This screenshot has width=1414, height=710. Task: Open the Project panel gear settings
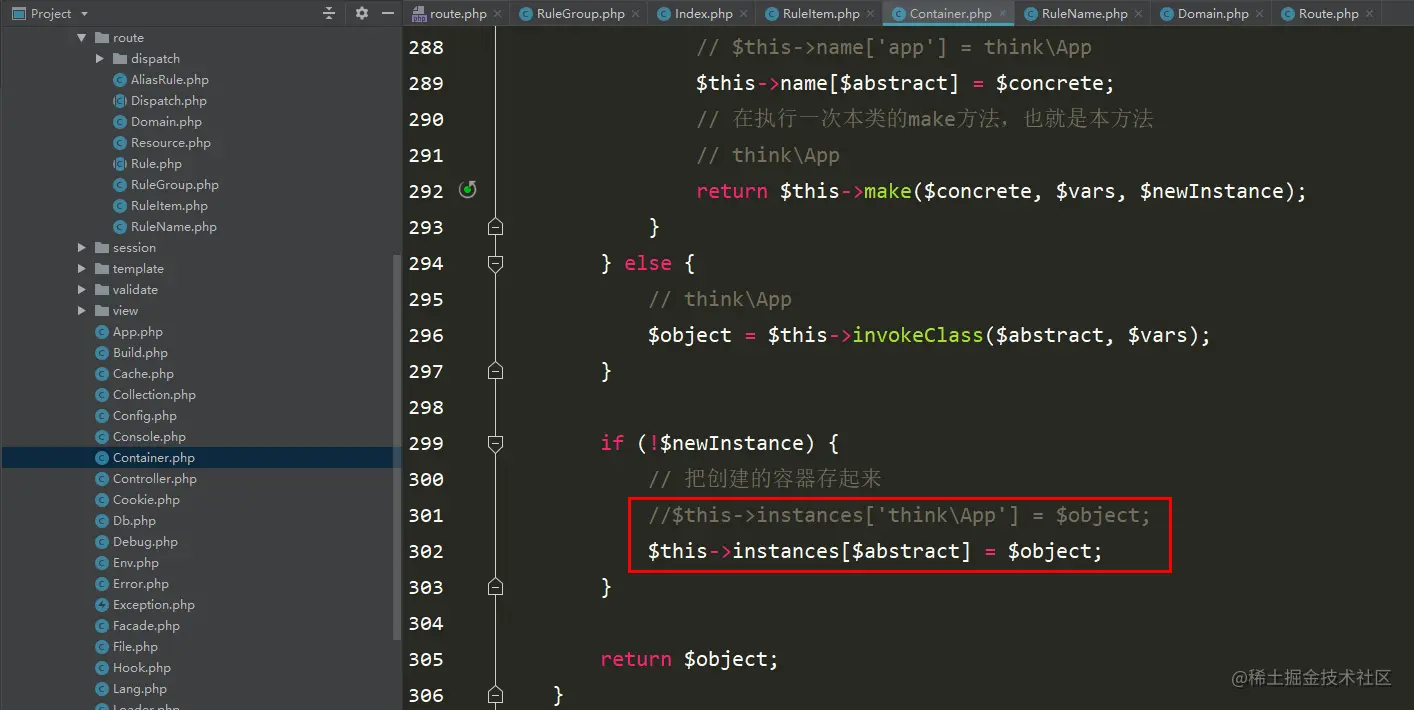[362, 13]
